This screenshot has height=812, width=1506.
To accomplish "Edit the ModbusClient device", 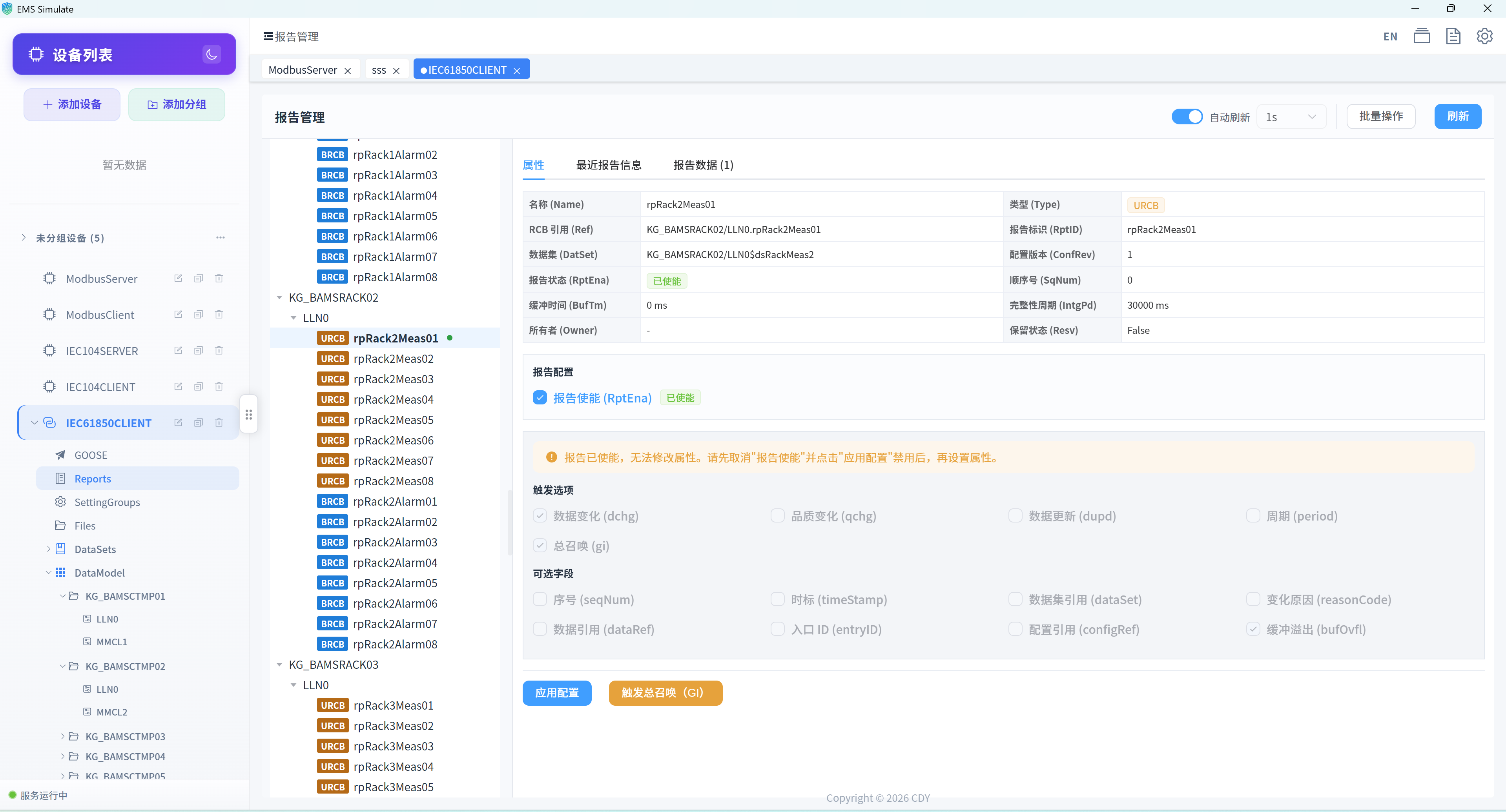I will (x=178, y=315).
